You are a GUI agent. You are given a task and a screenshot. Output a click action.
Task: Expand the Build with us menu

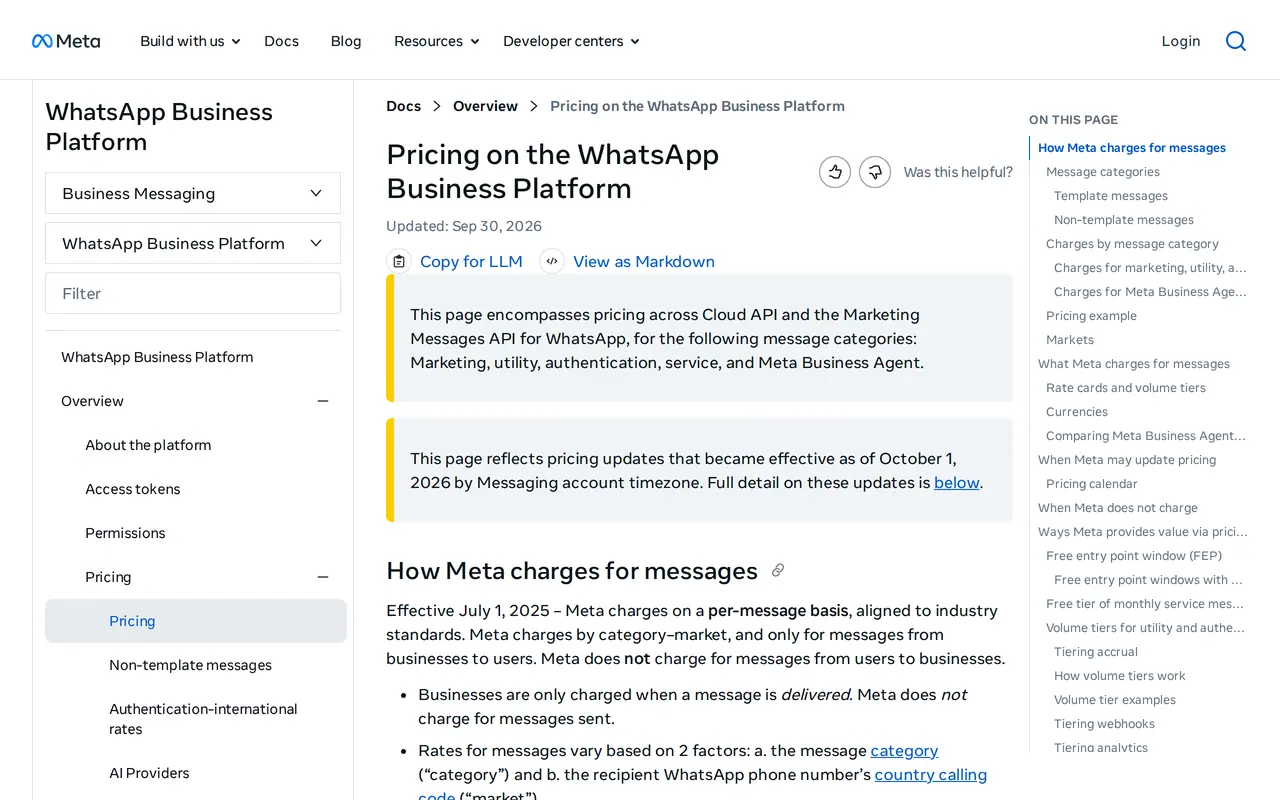190,41
